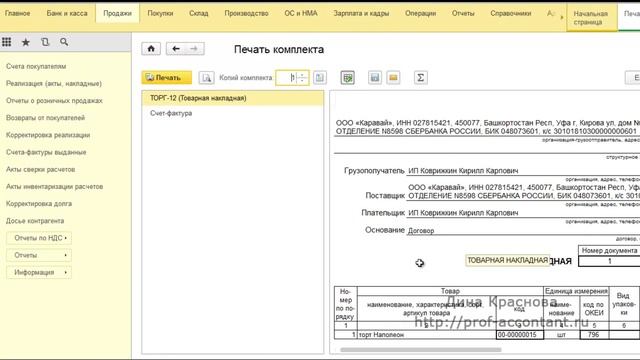Open Корректировка реализации link

pyautogui.click(x=48, y=135)
